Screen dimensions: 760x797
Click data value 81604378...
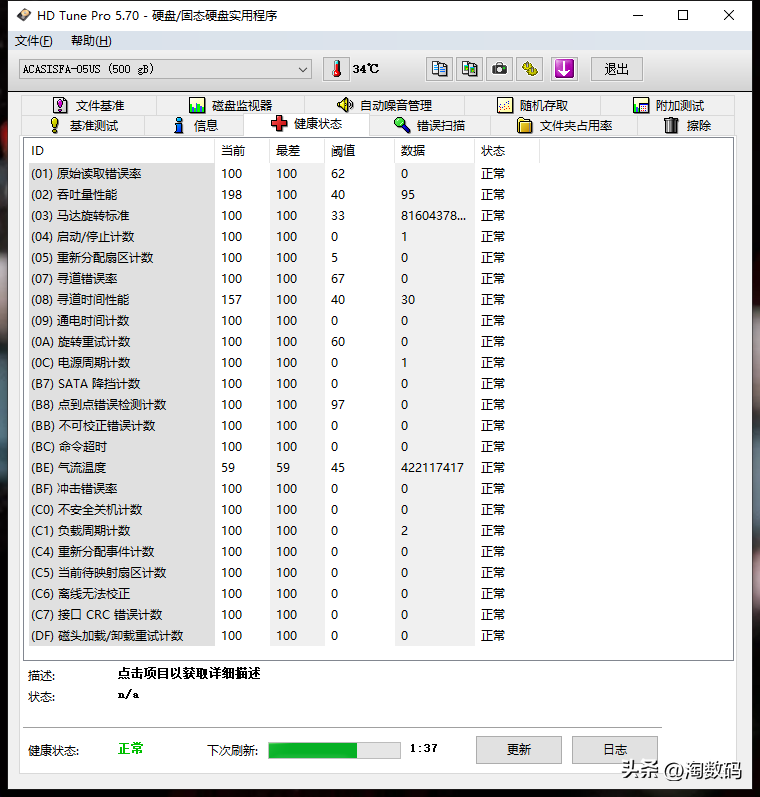point(433,216)
